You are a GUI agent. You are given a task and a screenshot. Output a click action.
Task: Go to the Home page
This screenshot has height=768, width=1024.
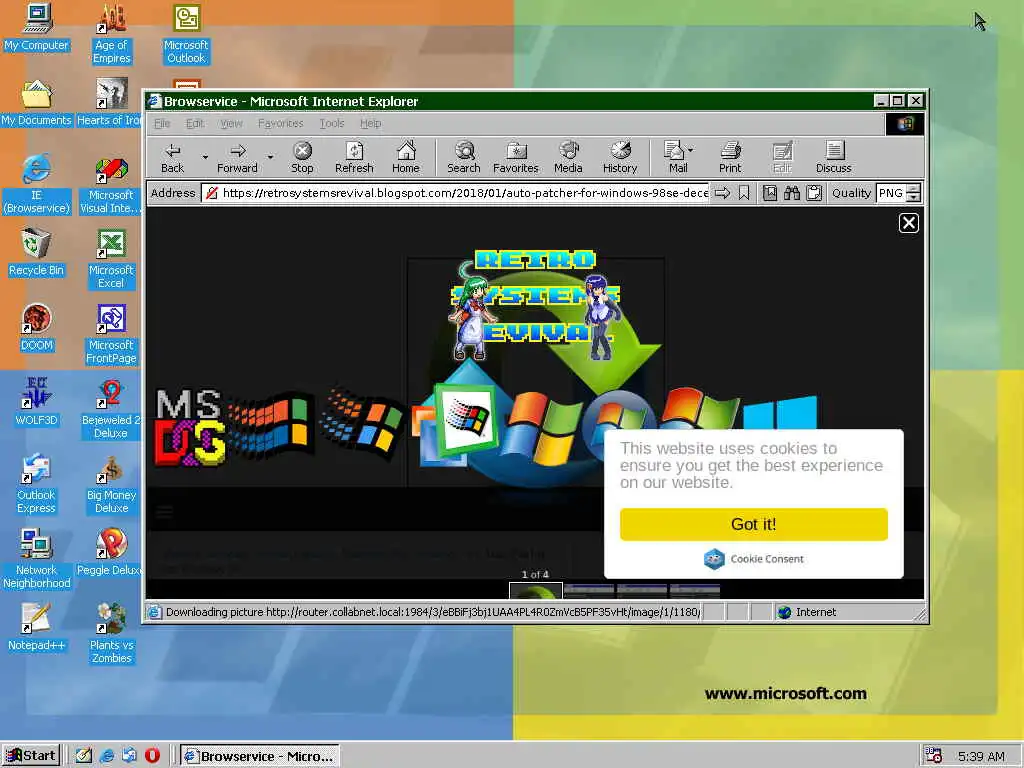[x=406, y=157]
